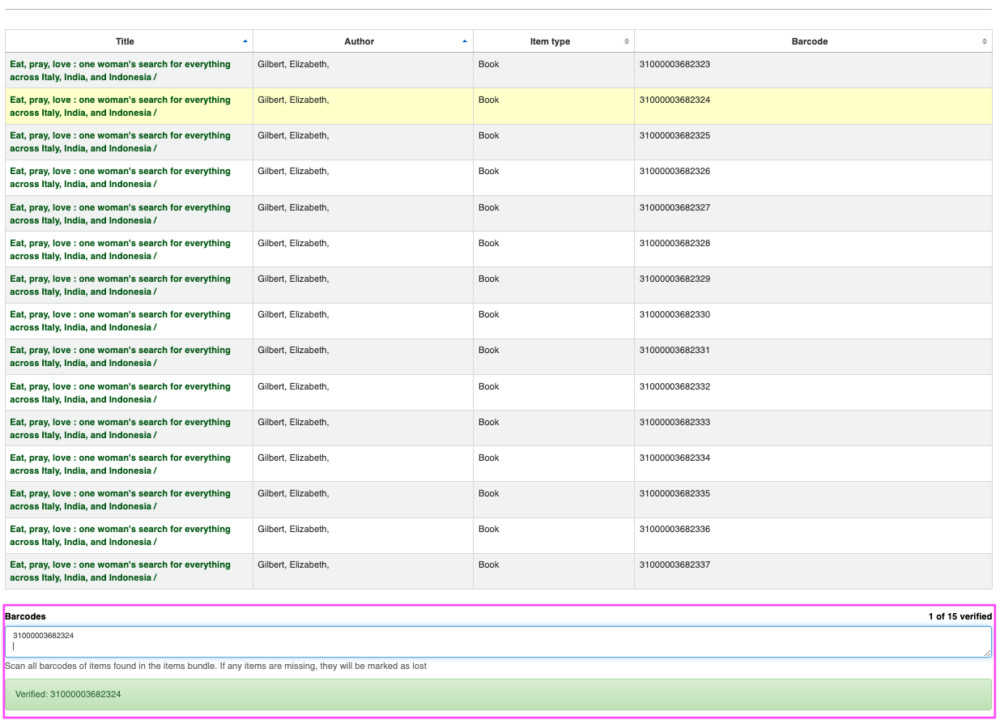Click "Book" item type in row 31000003682335
This screenshot has width=1000, height=724.
click(x=489, y=494)
